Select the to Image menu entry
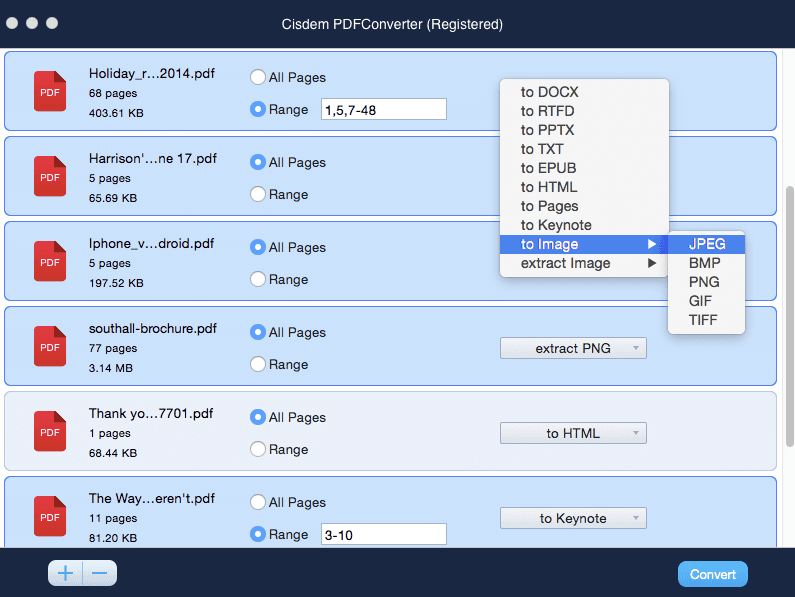The width and height of the screenshot is (795, 597). coord(584,244)
